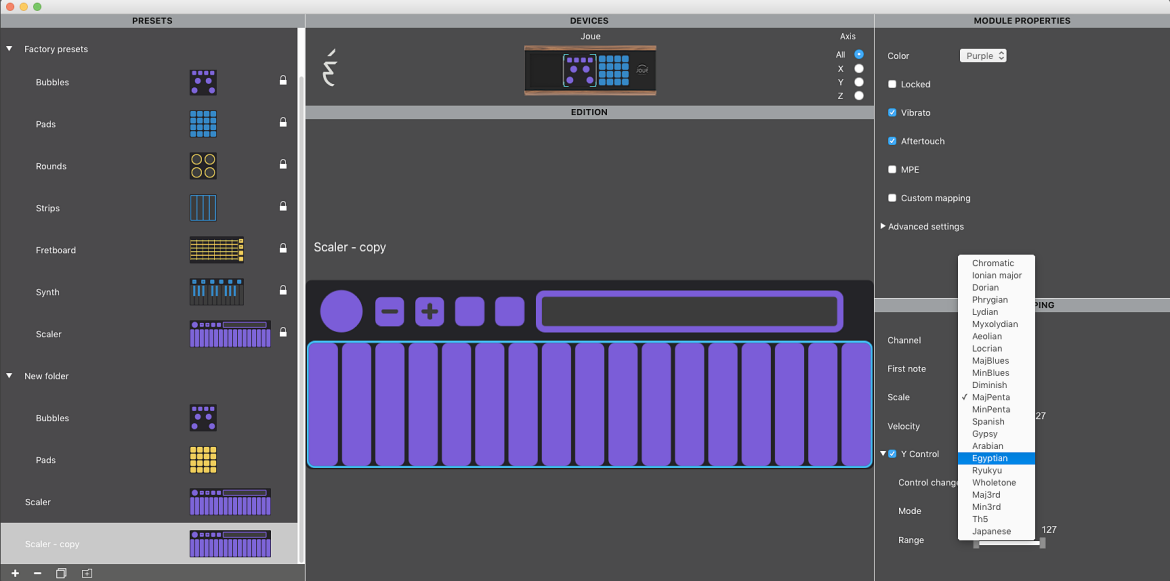The height and width of the screenshot is (581, 1170).
Task: Uncheck the Y Control checkbox
Action: (892, 453)
